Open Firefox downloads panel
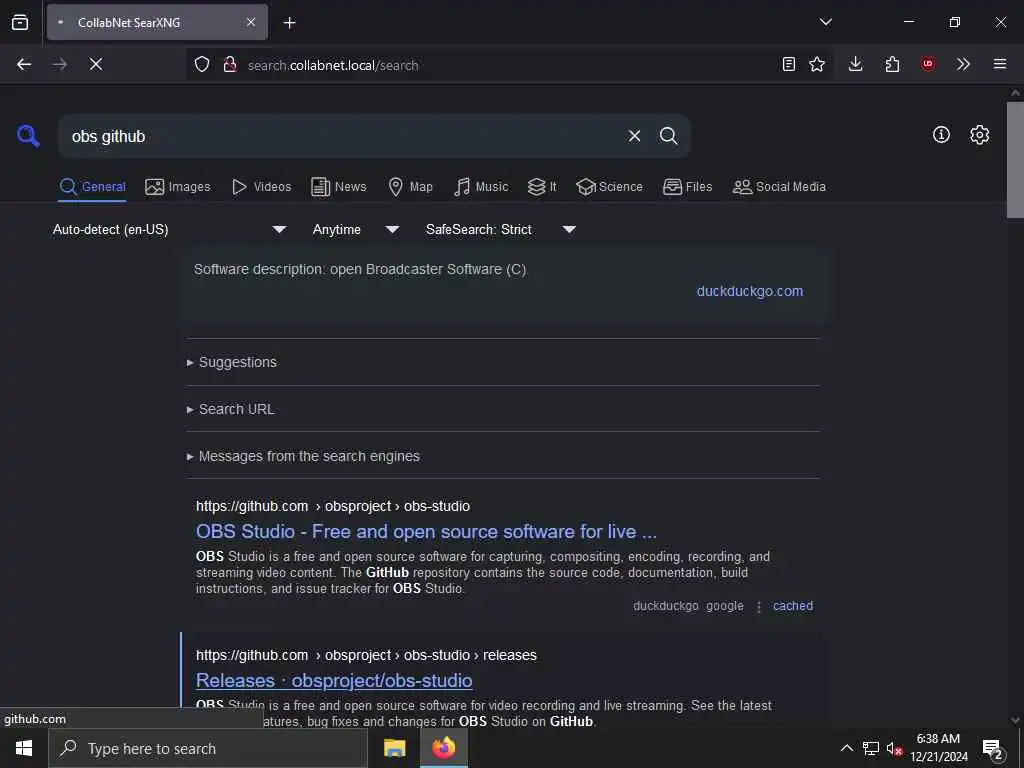1024x768 pixels. [856, 64]
